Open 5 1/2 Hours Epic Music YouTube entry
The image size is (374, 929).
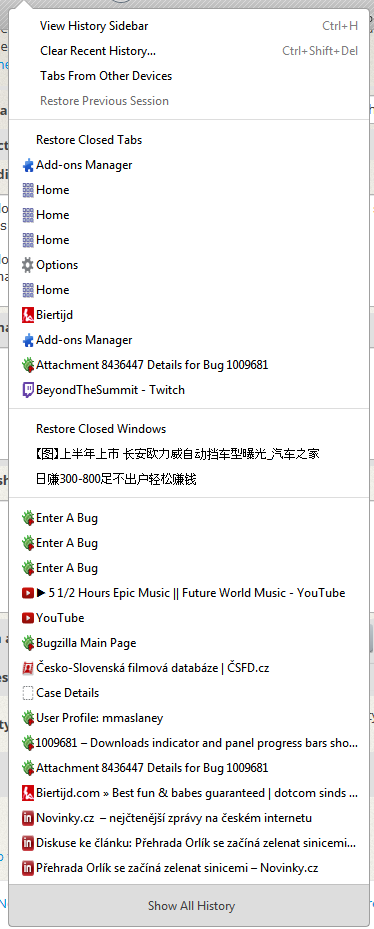[188, 592]
